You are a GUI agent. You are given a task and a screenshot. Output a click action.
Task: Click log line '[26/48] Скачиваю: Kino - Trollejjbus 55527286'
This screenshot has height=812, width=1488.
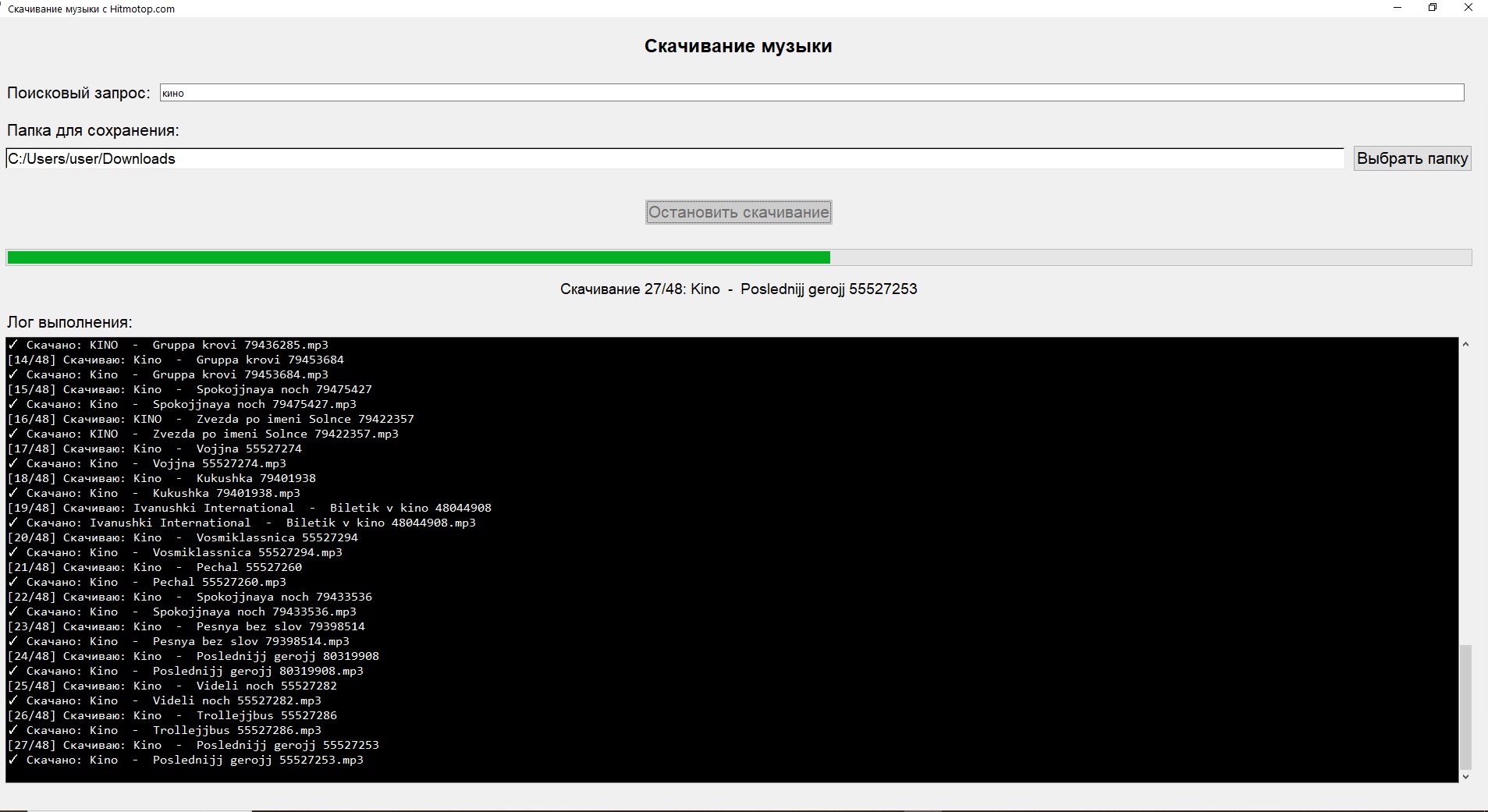(172, 715)
